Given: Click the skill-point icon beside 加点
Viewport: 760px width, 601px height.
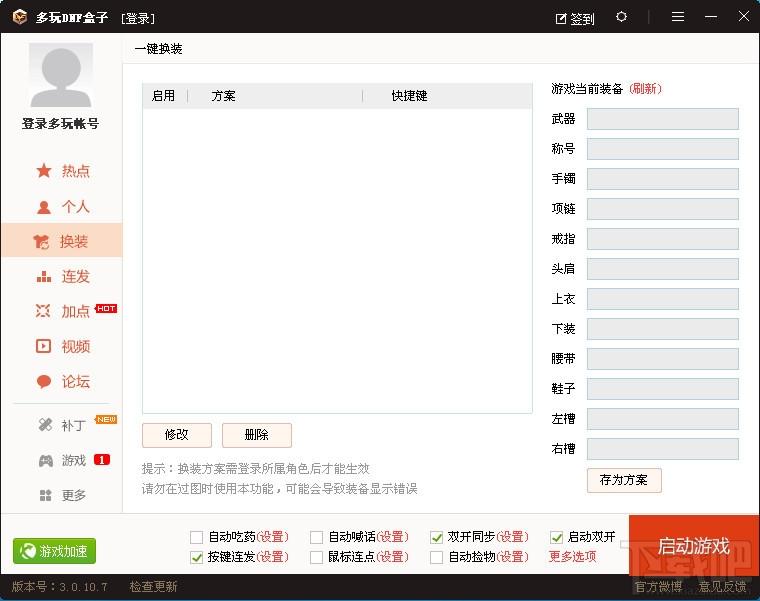Looking at the screenshot, I should pyautogui.click(x=43, y=311).
